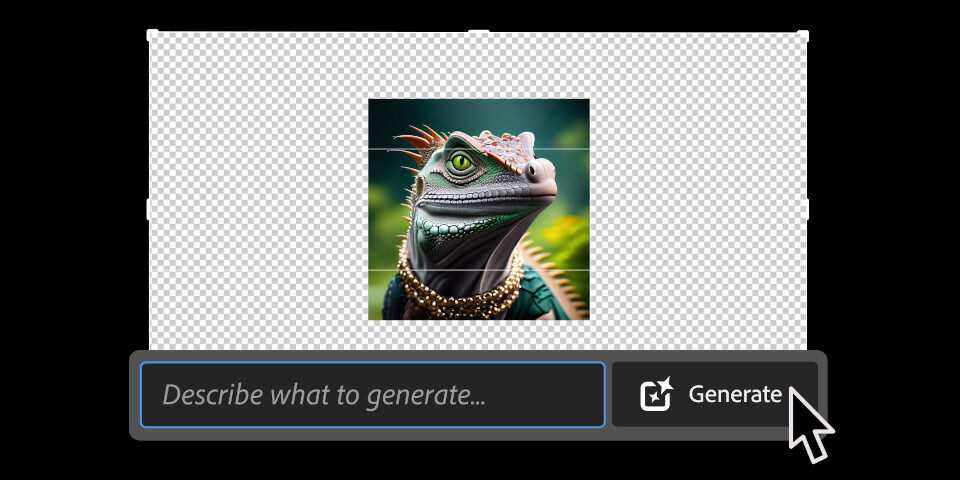Select the top-center transform handle
Viewport: 960px width, 480px height.
[x=479, y=34]
